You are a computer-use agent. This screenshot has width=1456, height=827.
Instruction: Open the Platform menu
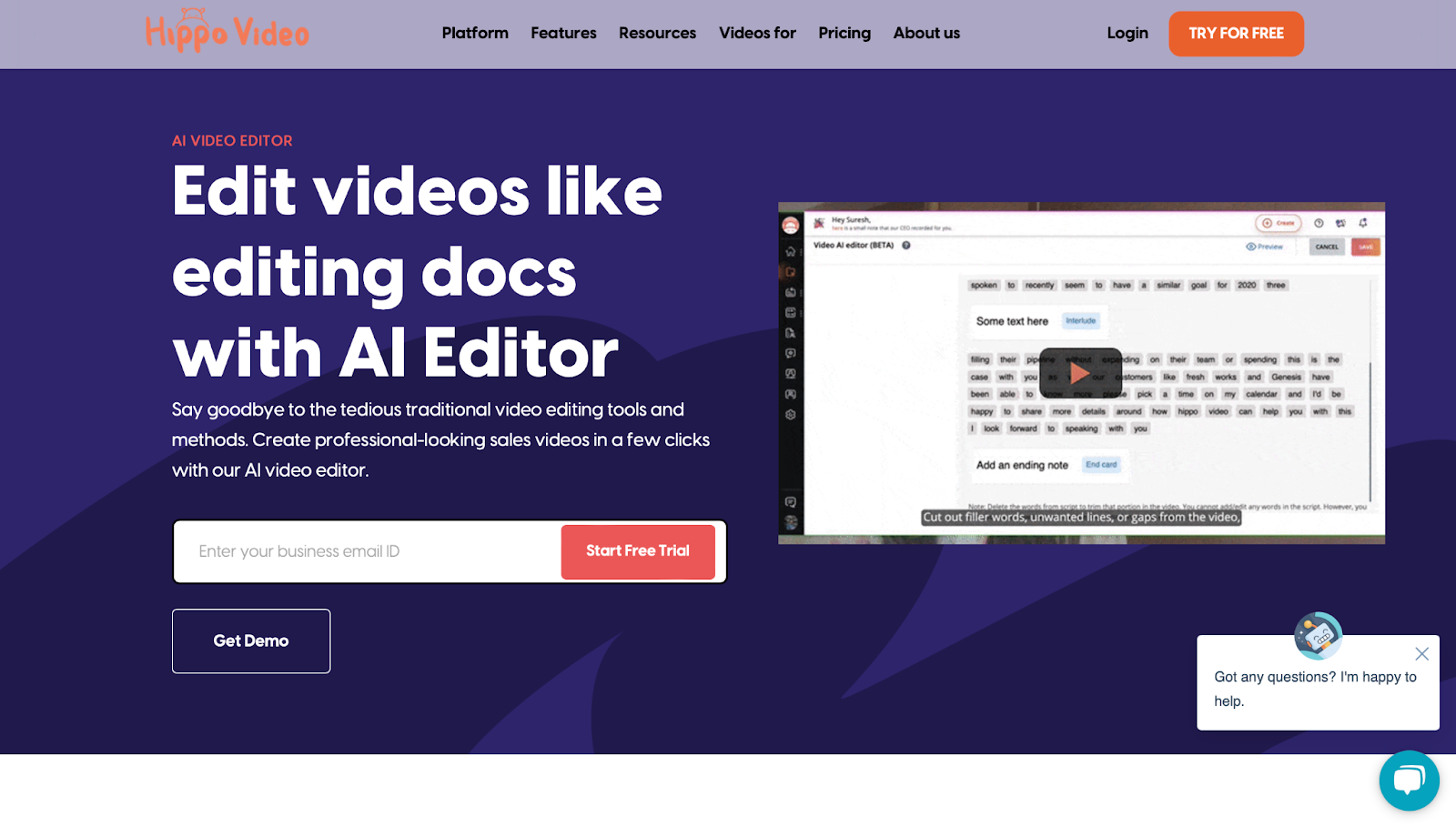click(x=475, y=34)
